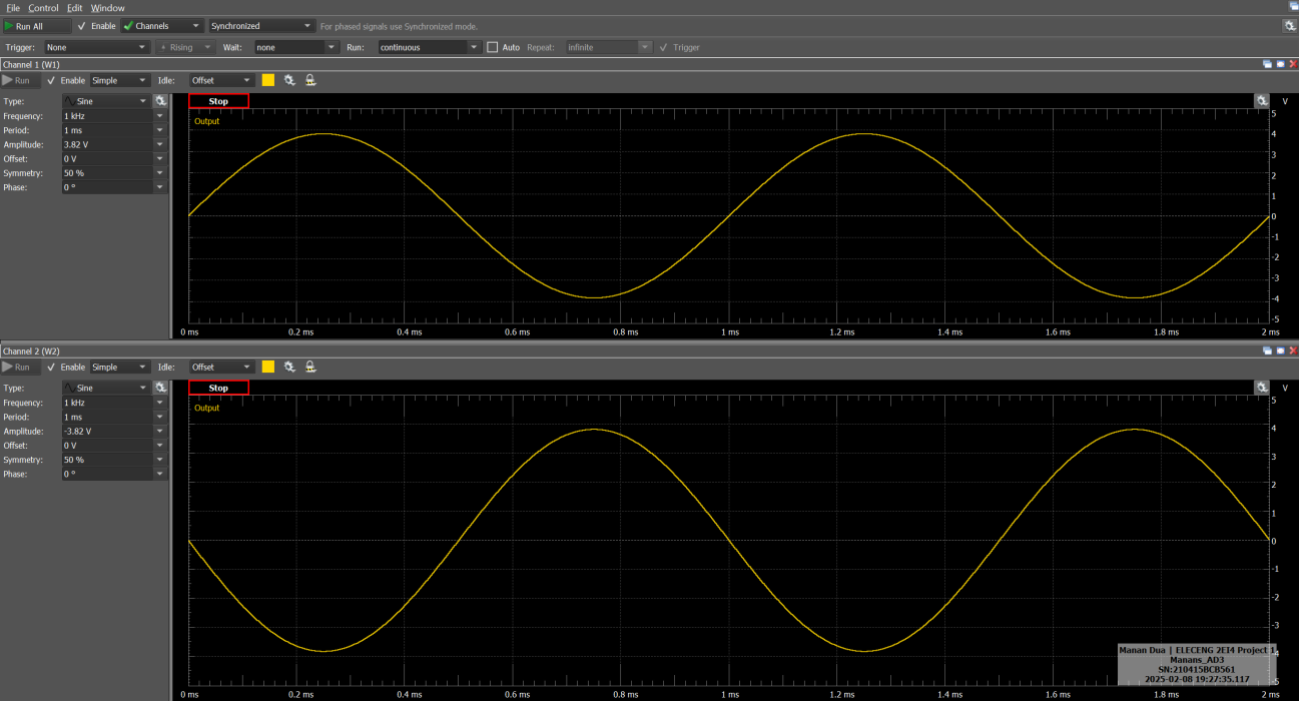1299x701 pixels.
Task: Open plot settings gear on Channel 1 waveform display
Action: pos(1262,100)
